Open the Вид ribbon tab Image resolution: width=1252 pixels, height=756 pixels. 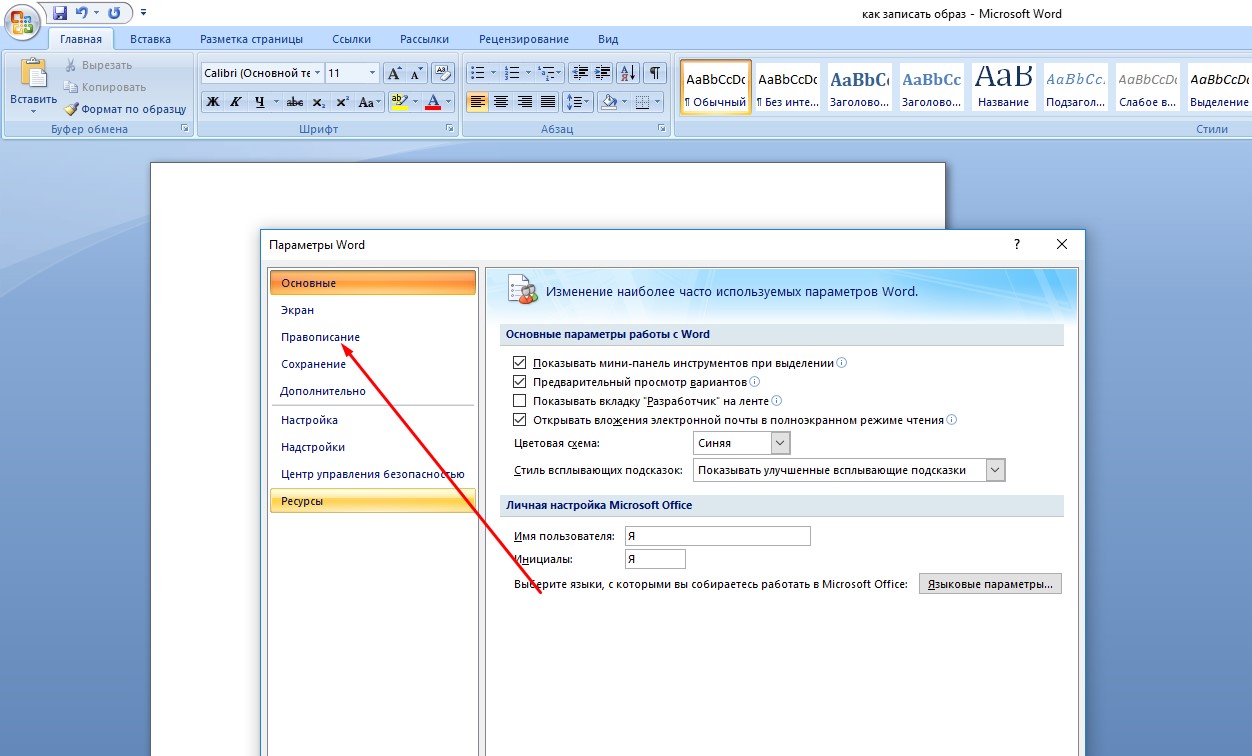click(608, 39)
